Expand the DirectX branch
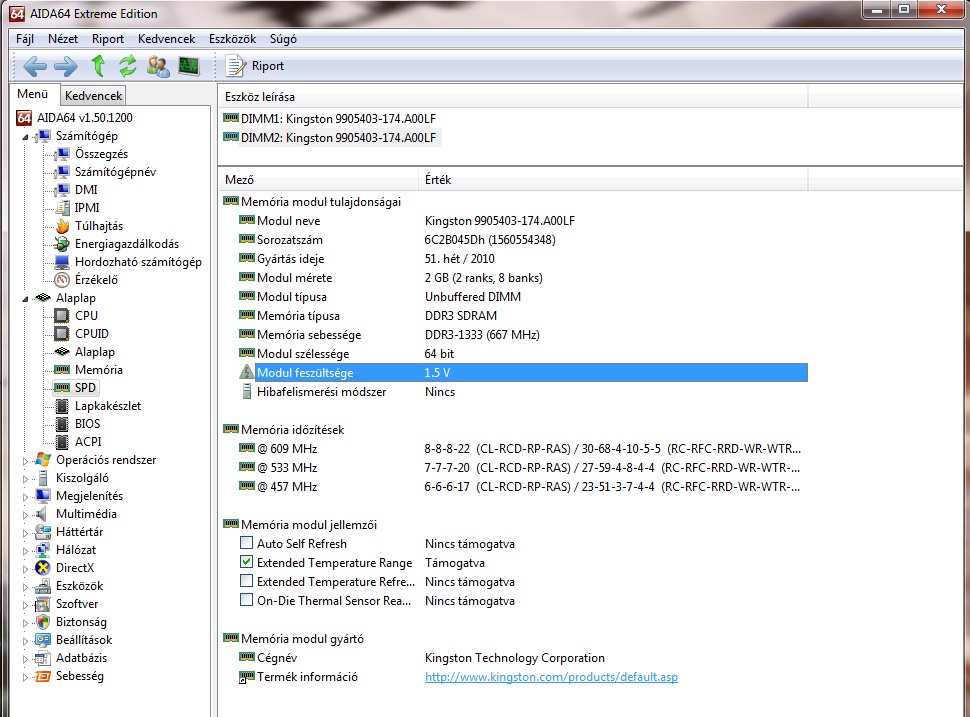 (x=25, y=569)
